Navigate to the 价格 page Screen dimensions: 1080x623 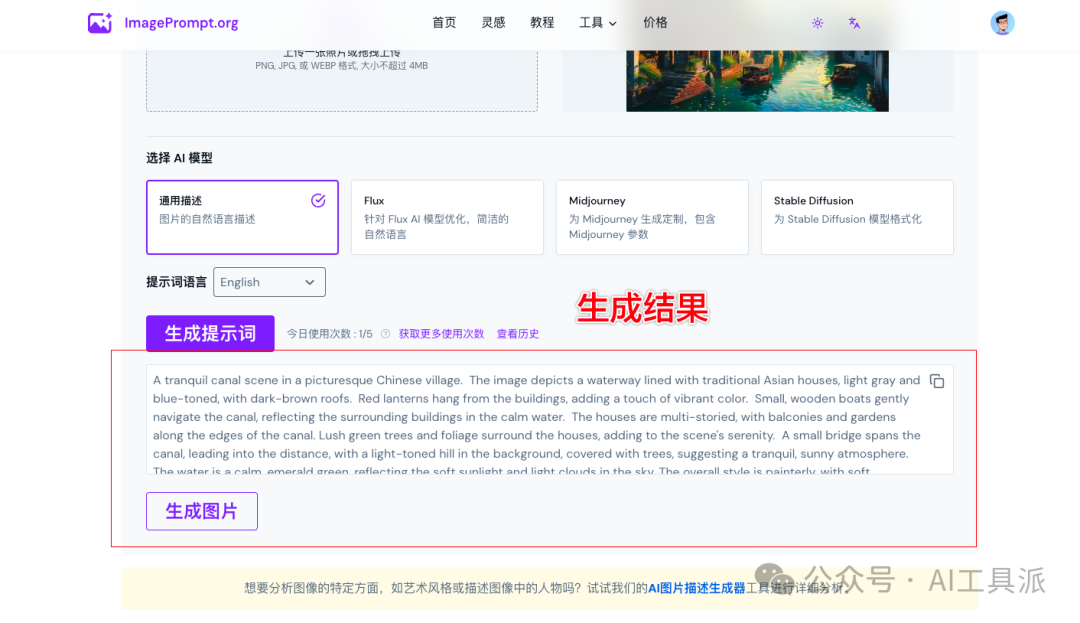click(656, 23)
